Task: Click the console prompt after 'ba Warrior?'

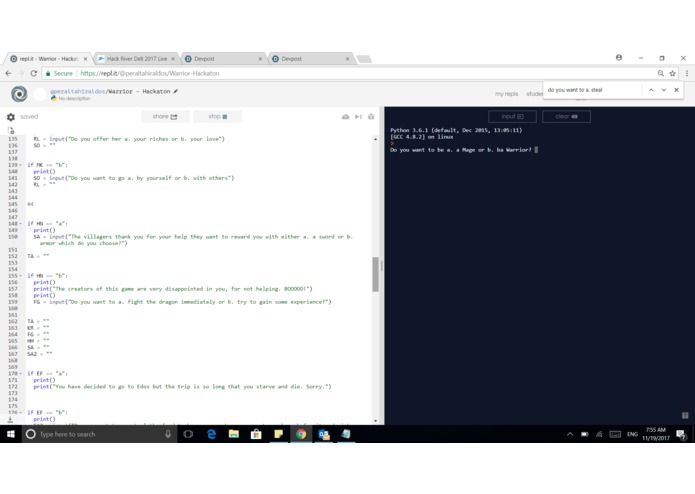Action: pyautogui.click(x=536, y=150)
